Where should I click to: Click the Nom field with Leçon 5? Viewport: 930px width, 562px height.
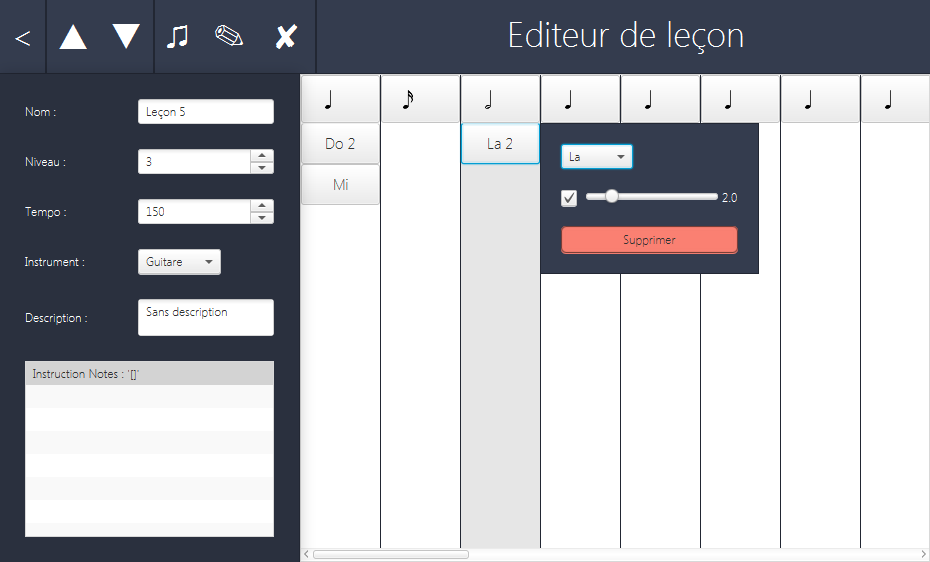pyautogui.click(x=206, y=111)
